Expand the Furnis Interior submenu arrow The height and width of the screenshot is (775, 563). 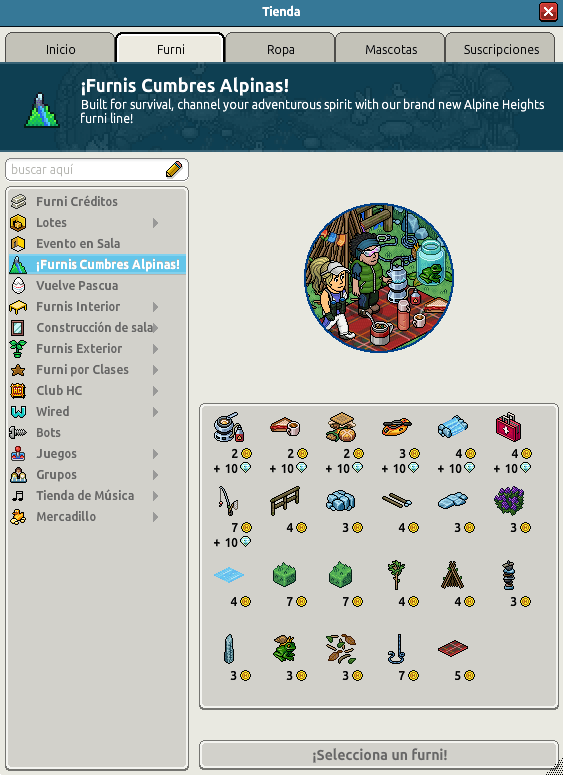155,307
